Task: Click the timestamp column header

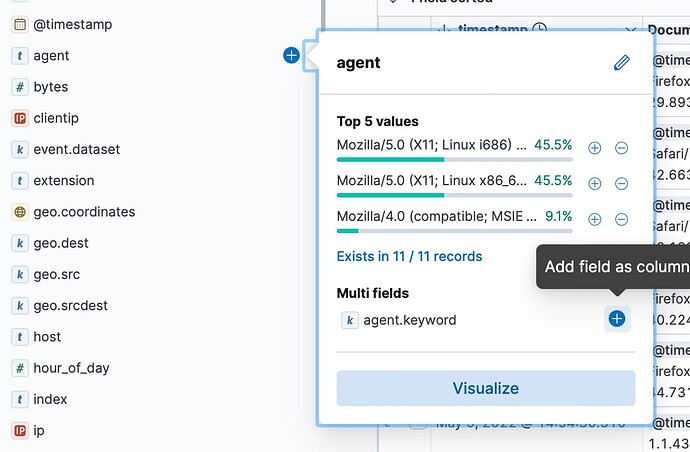Action: coord(496,30)
